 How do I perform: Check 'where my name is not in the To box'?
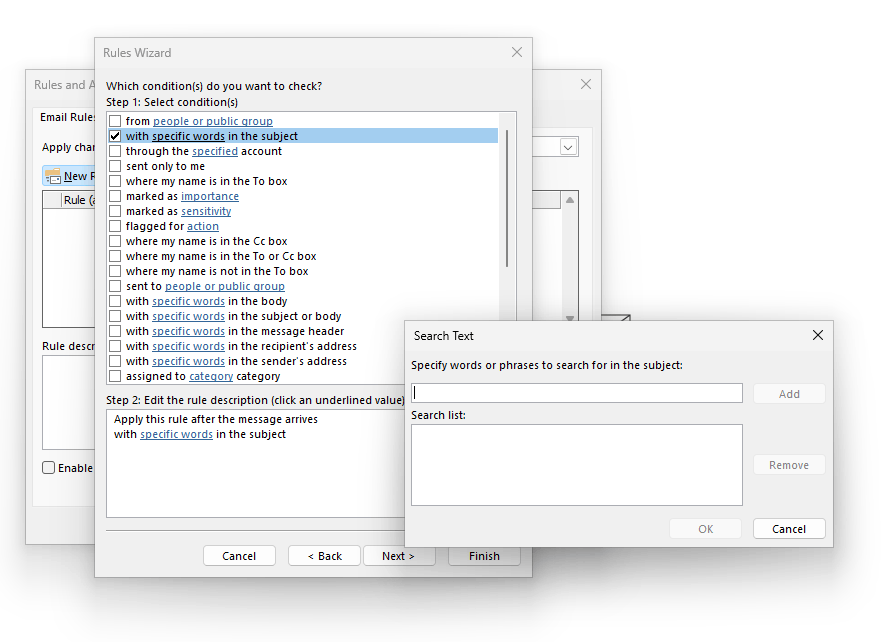[115, 271]
